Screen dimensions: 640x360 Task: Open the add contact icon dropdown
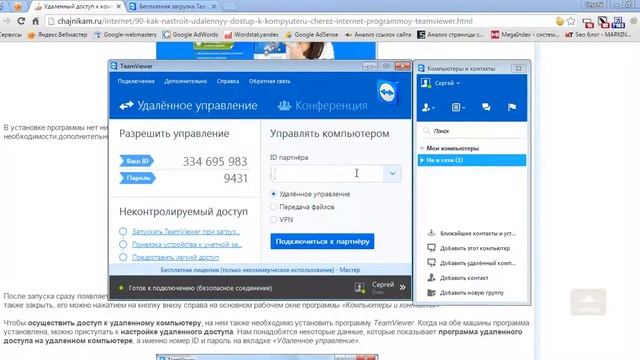click(x=428, y=107)
